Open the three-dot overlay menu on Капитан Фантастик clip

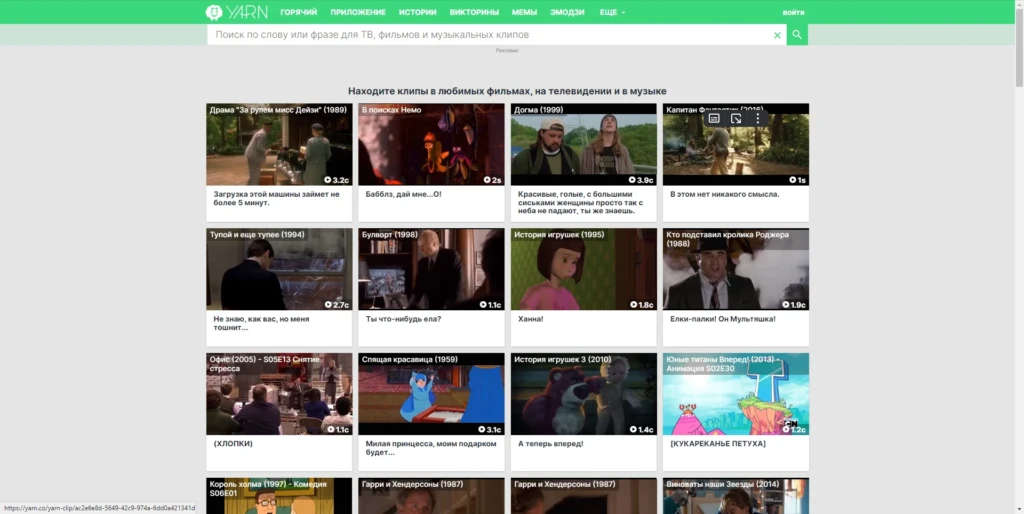pyautogui.click(x=758, y=118)
